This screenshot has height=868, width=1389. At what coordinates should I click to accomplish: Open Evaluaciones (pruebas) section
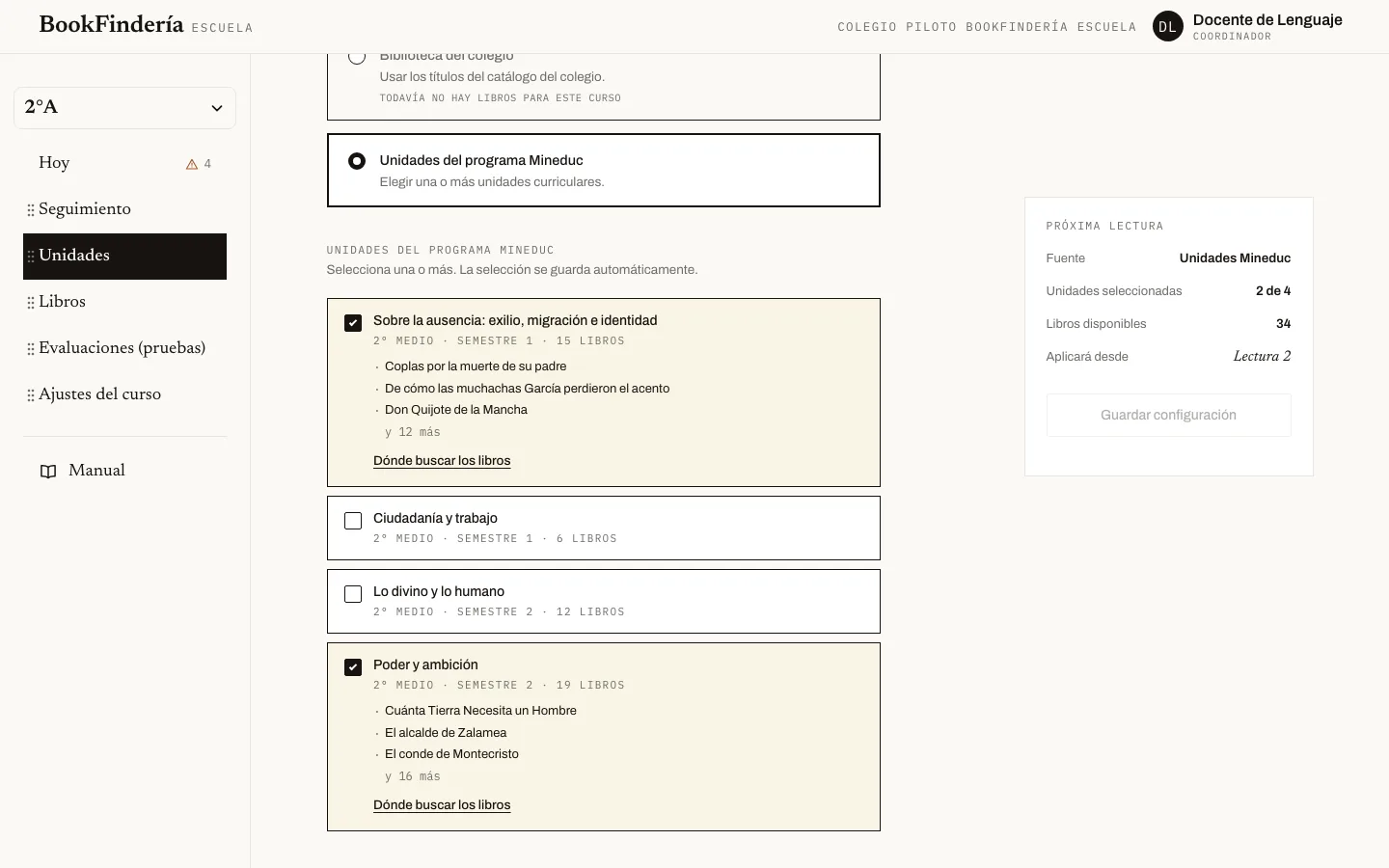click(124, 348)
